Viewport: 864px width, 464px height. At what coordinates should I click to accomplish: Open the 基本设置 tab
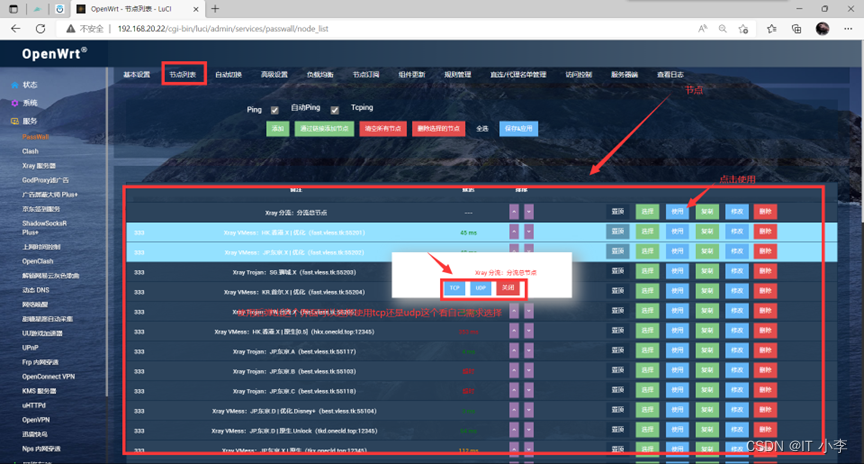coord(137,74)
